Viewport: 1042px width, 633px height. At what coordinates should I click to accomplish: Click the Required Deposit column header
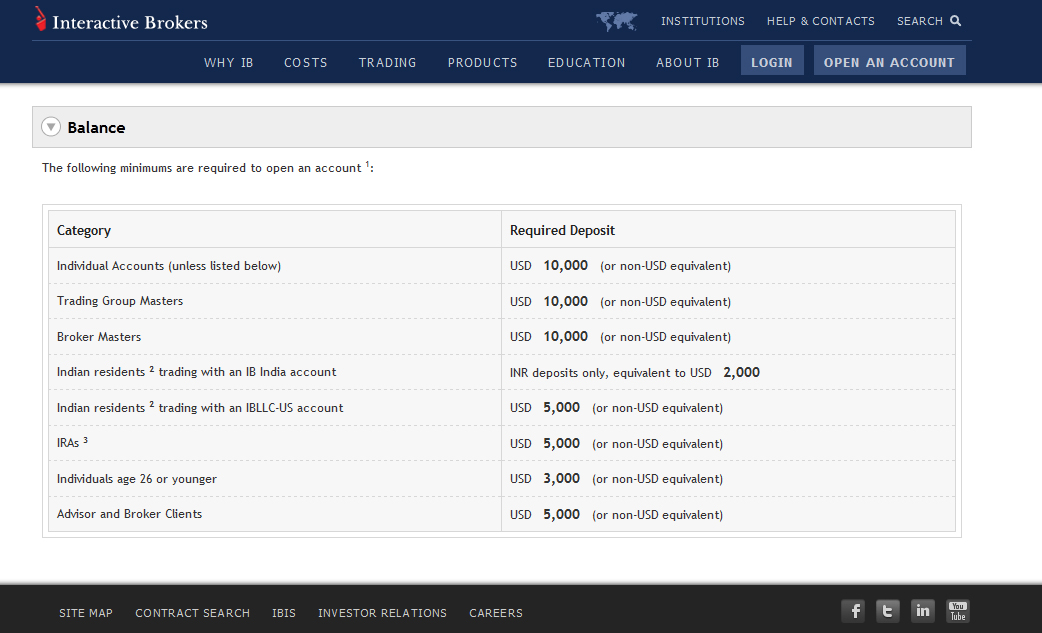click(562, 230)
